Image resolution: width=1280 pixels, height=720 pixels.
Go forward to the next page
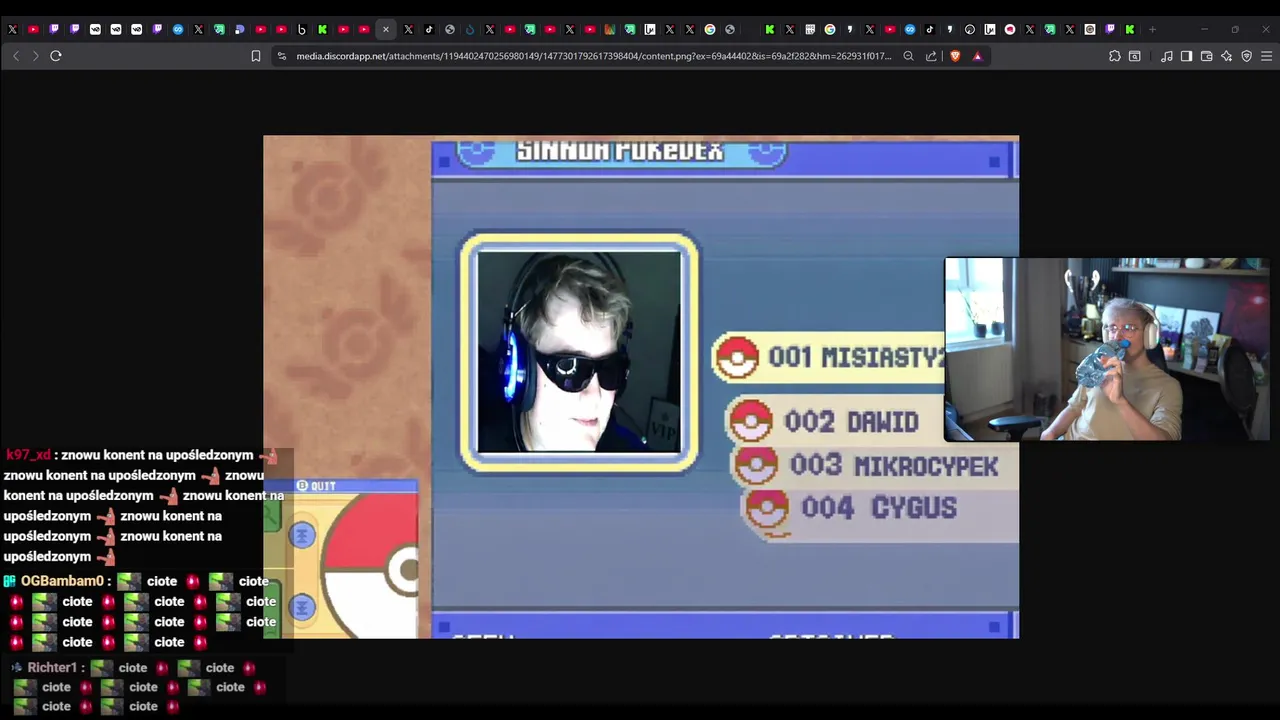tap(36, 56)
